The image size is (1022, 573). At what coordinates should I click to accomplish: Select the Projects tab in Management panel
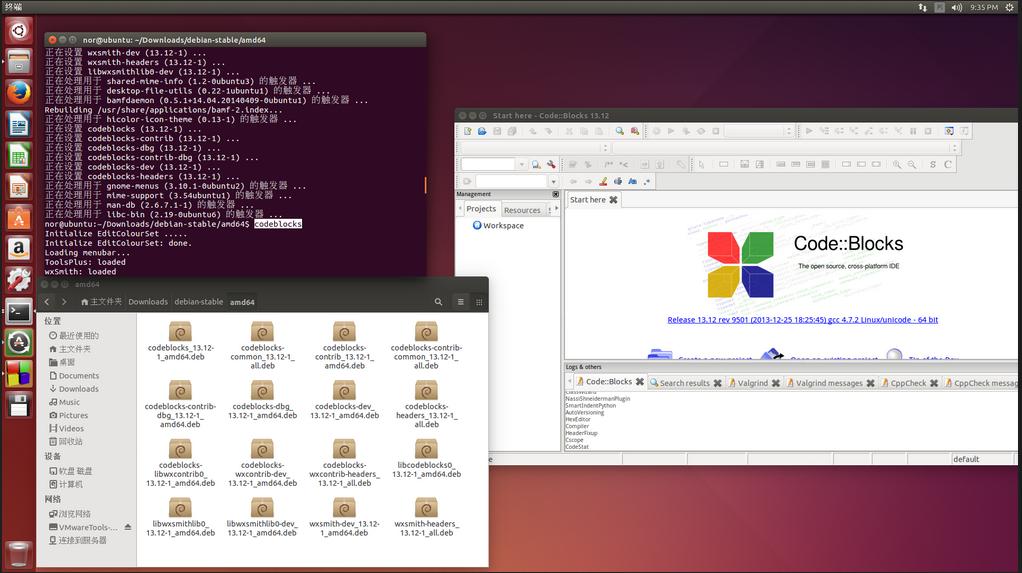coord(481,209)
